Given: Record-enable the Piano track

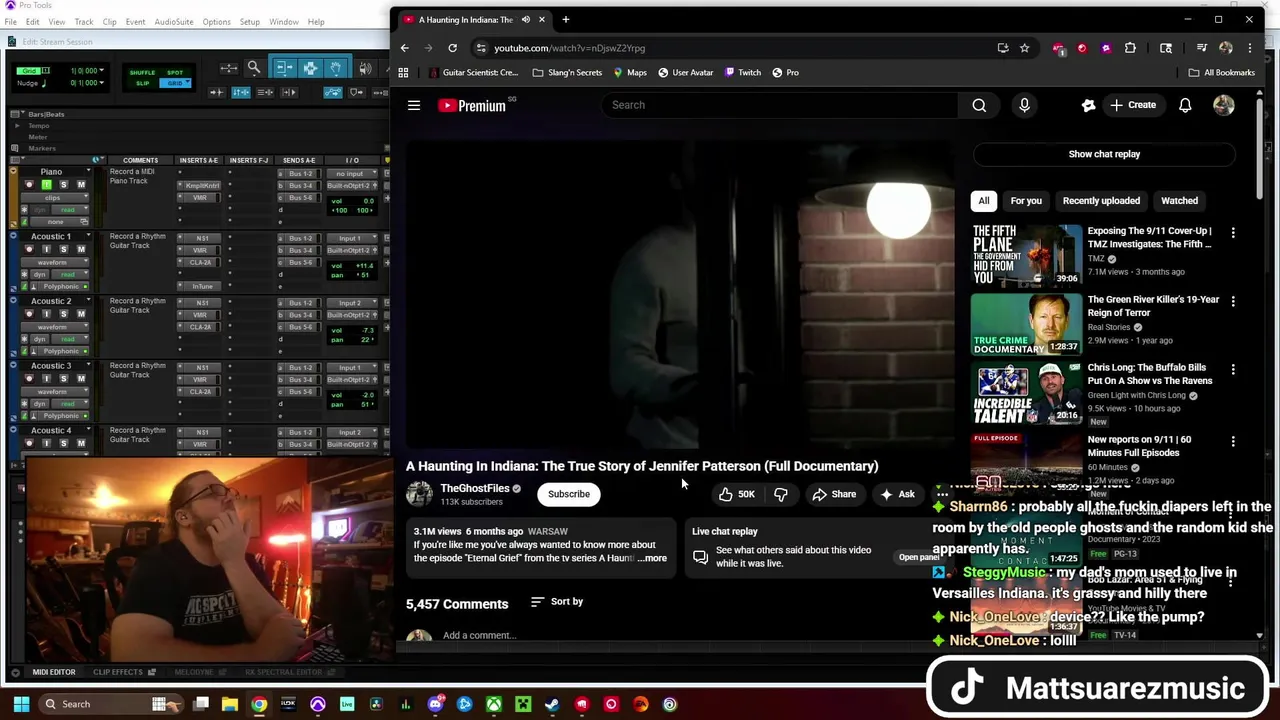Looking at the screenshot, I should click(x=30, y=184).
